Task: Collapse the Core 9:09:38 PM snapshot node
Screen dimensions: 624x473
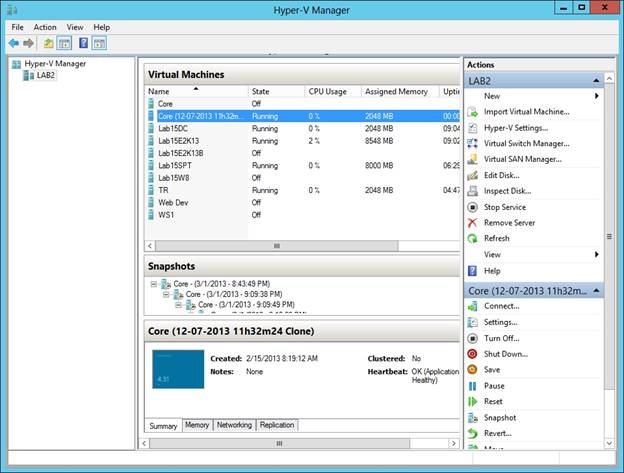Action: (x=166, y=294)
